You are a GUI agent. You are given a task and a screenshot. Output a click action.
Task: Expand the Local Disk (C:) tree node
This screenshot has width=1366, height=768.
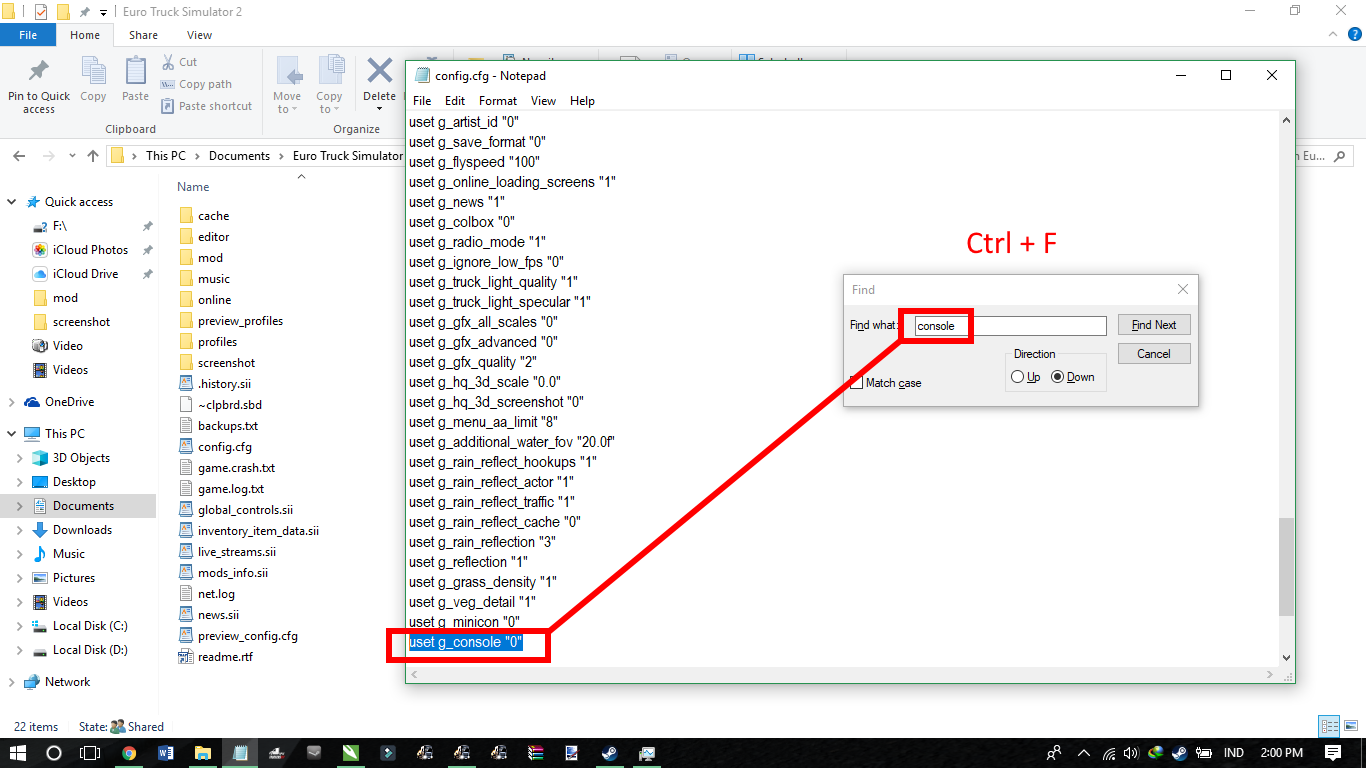point(20,626)
